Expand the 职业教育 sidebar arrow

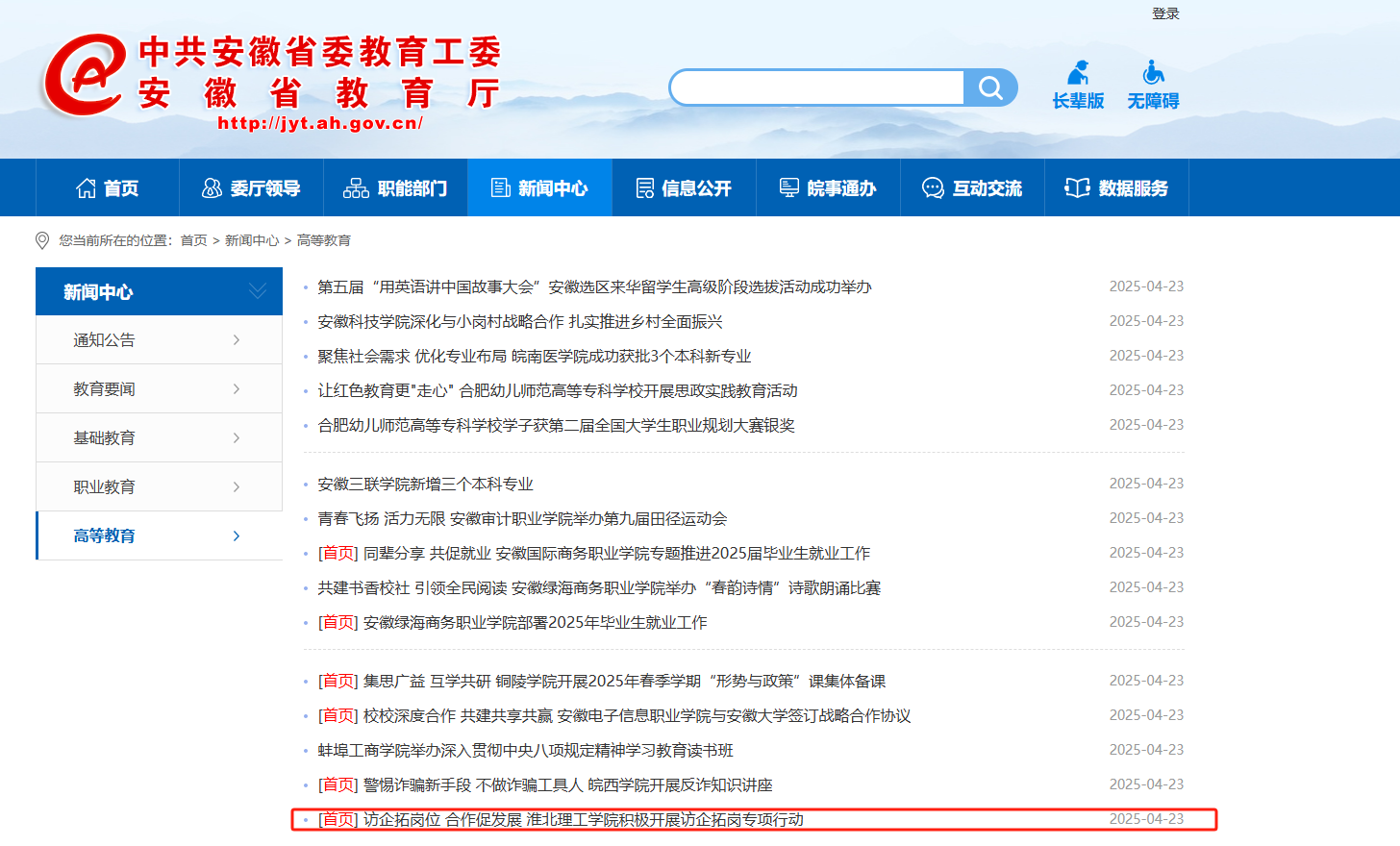click(237, 487)
